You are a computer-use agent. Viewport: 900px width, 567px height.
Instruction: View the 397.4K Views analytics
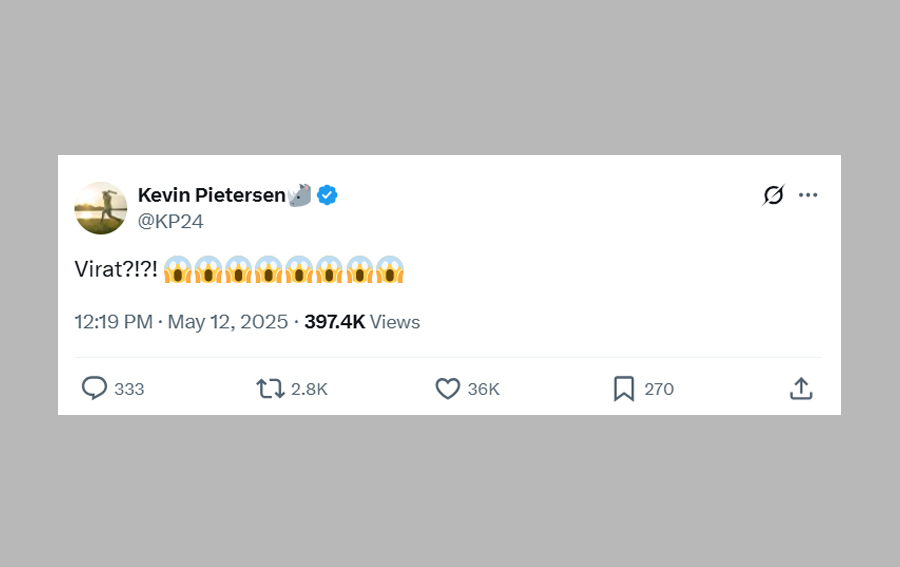point(362,322)
